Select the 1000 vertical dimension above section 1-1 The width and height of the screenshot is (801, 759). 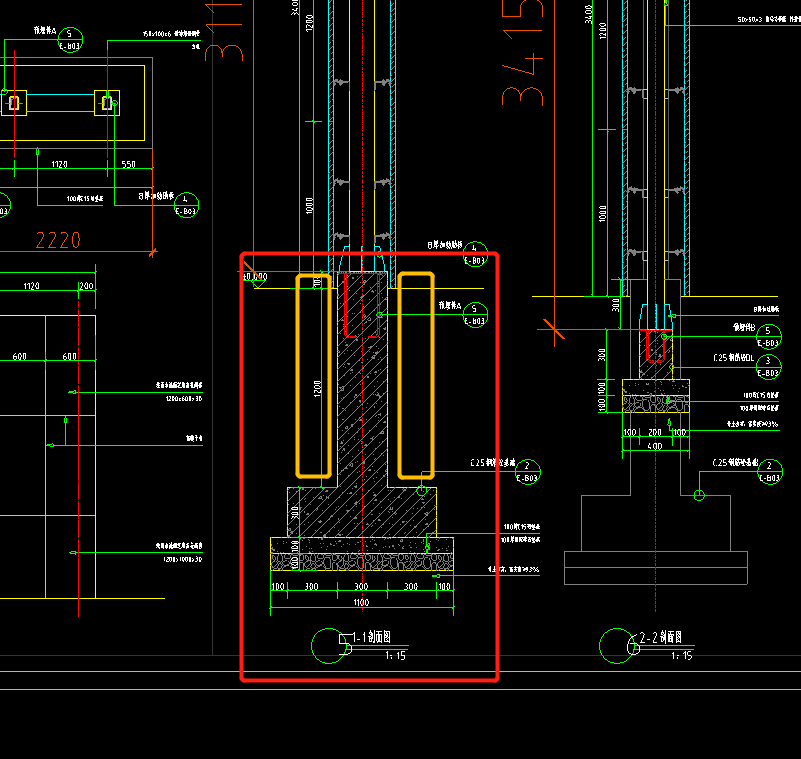pos(309,206)
